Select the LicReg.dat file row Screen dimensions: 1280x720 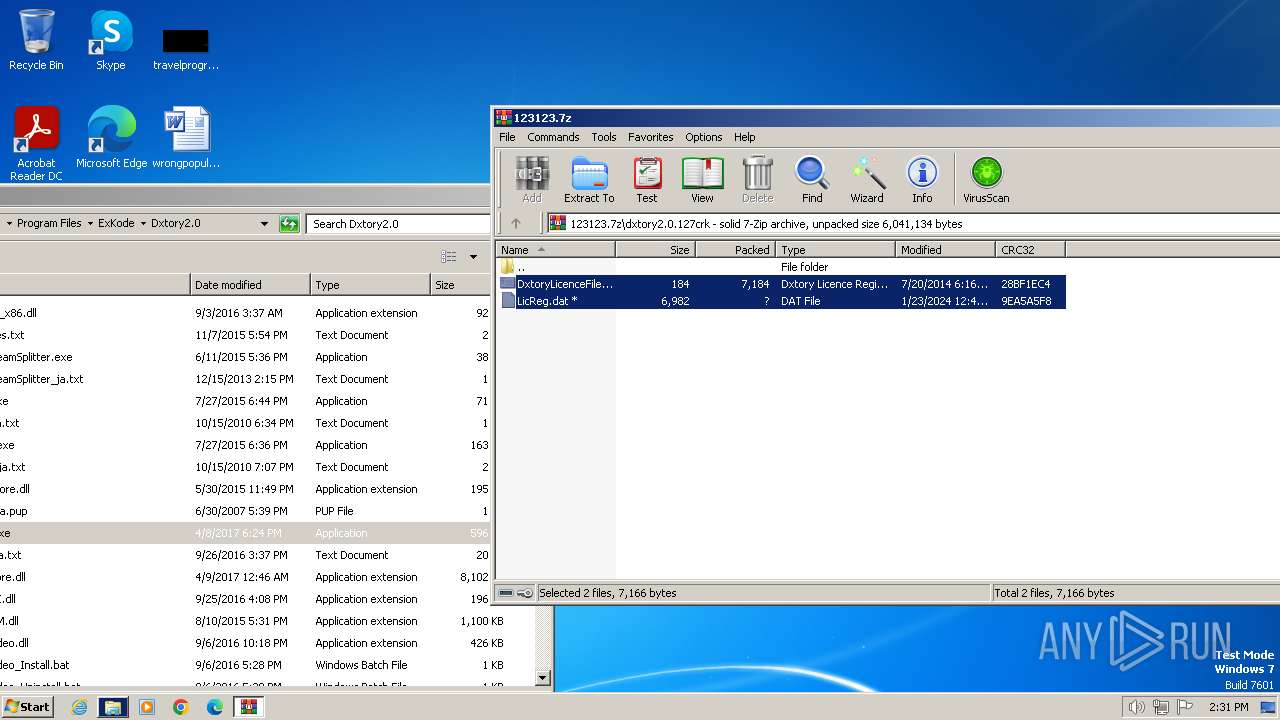(x=781, y=301)
